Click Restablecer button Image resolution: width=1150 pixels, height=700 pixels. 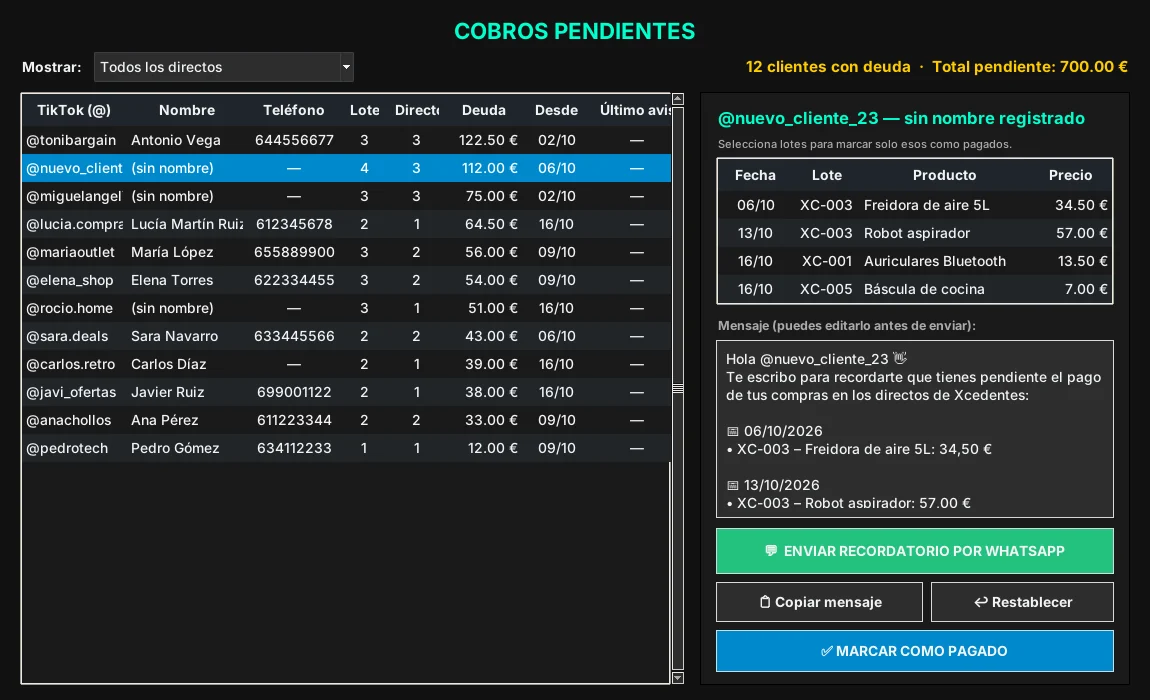(1022, 602)
